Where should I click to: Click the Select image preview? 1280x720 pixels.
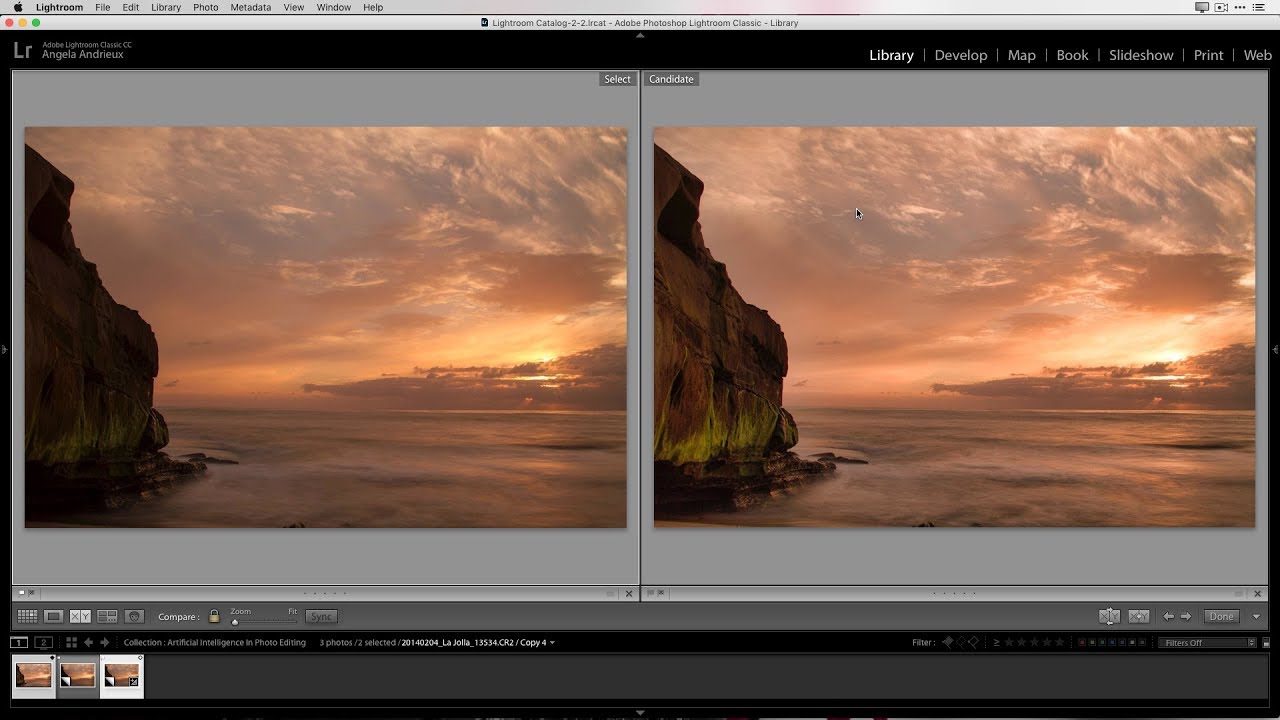click(x=326, y=327)
